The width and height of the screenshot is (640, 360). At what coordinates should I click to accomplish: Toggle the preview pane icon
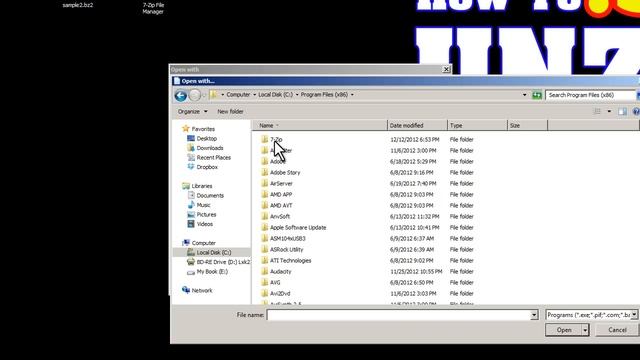point(622,111)
